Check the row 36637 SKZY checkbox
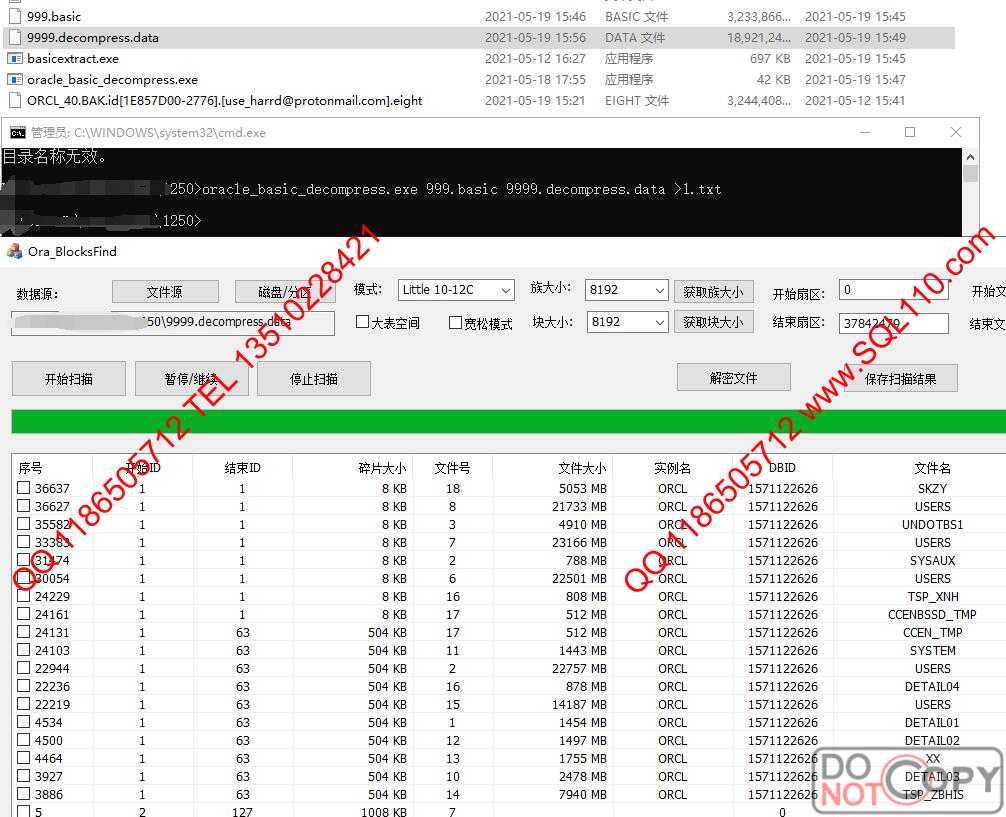The image size is (1006, 817). click(x=24, y=489)
